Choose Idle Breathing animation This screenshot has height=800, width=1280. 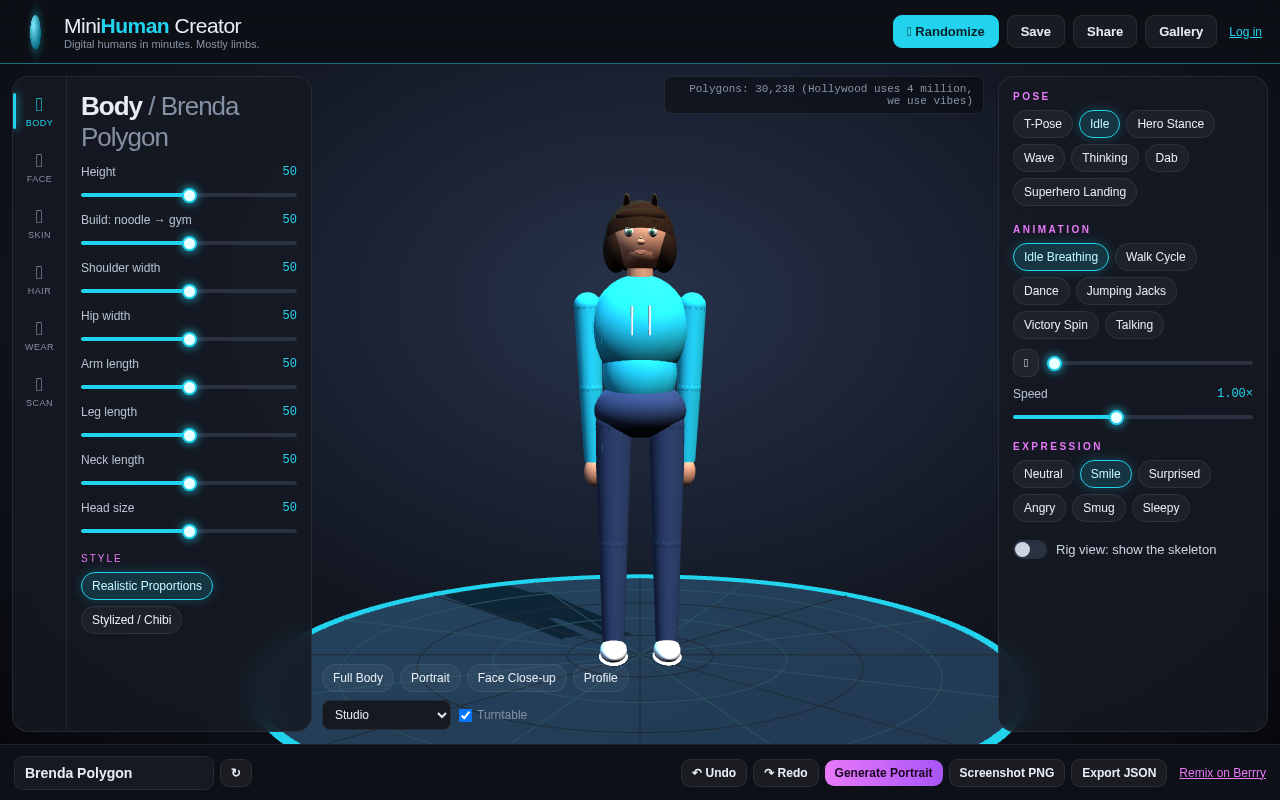tap(1061, 257)
